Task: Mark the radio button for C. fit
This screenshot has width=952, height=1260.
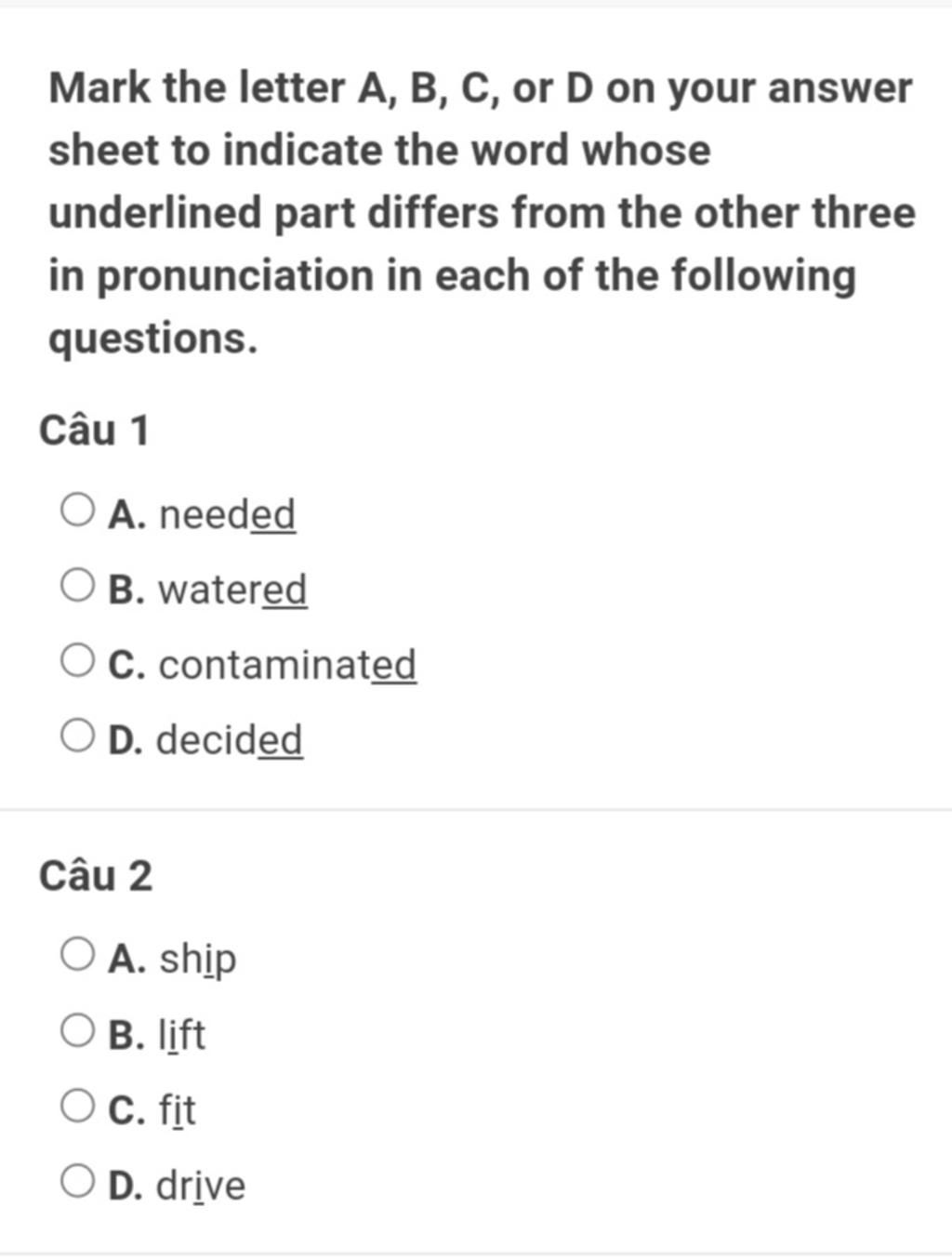Action: coord(77,1106)
